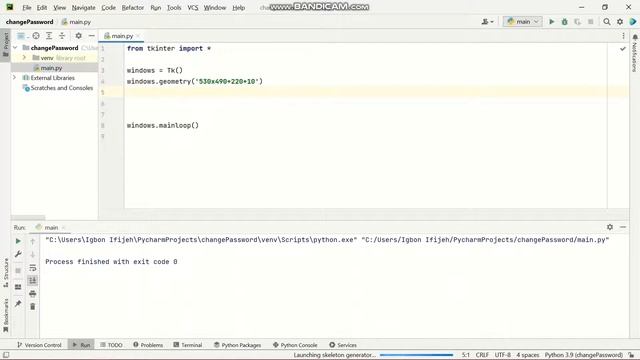The image size is (640, 360).
Task: Change UTF-8 file encoding
Action: (x=502, y=355)
